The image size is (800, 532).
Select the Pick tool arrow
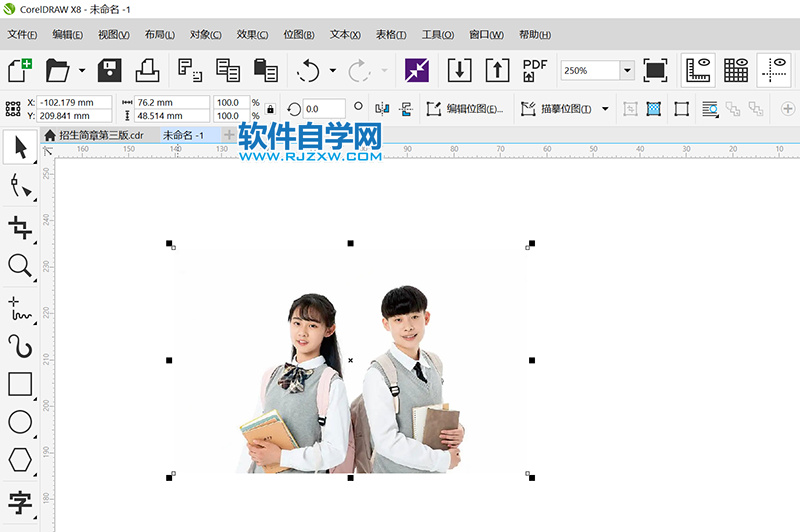19,148
